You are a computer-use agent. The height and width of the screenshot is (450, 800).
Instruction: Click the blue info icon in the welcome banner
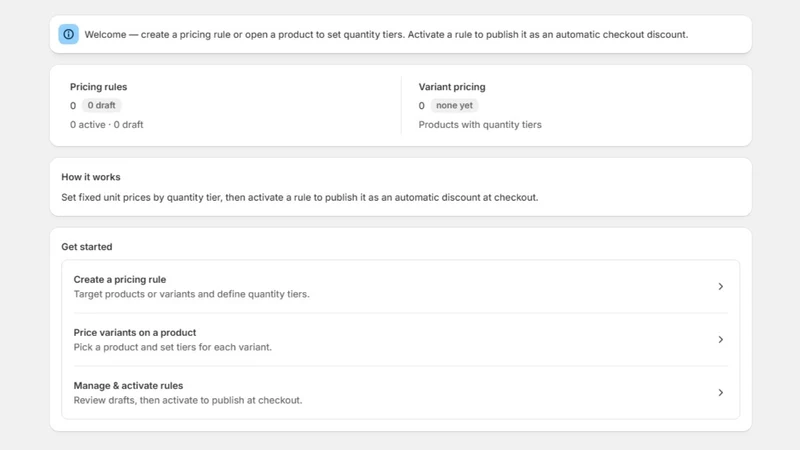click(68, 34)
